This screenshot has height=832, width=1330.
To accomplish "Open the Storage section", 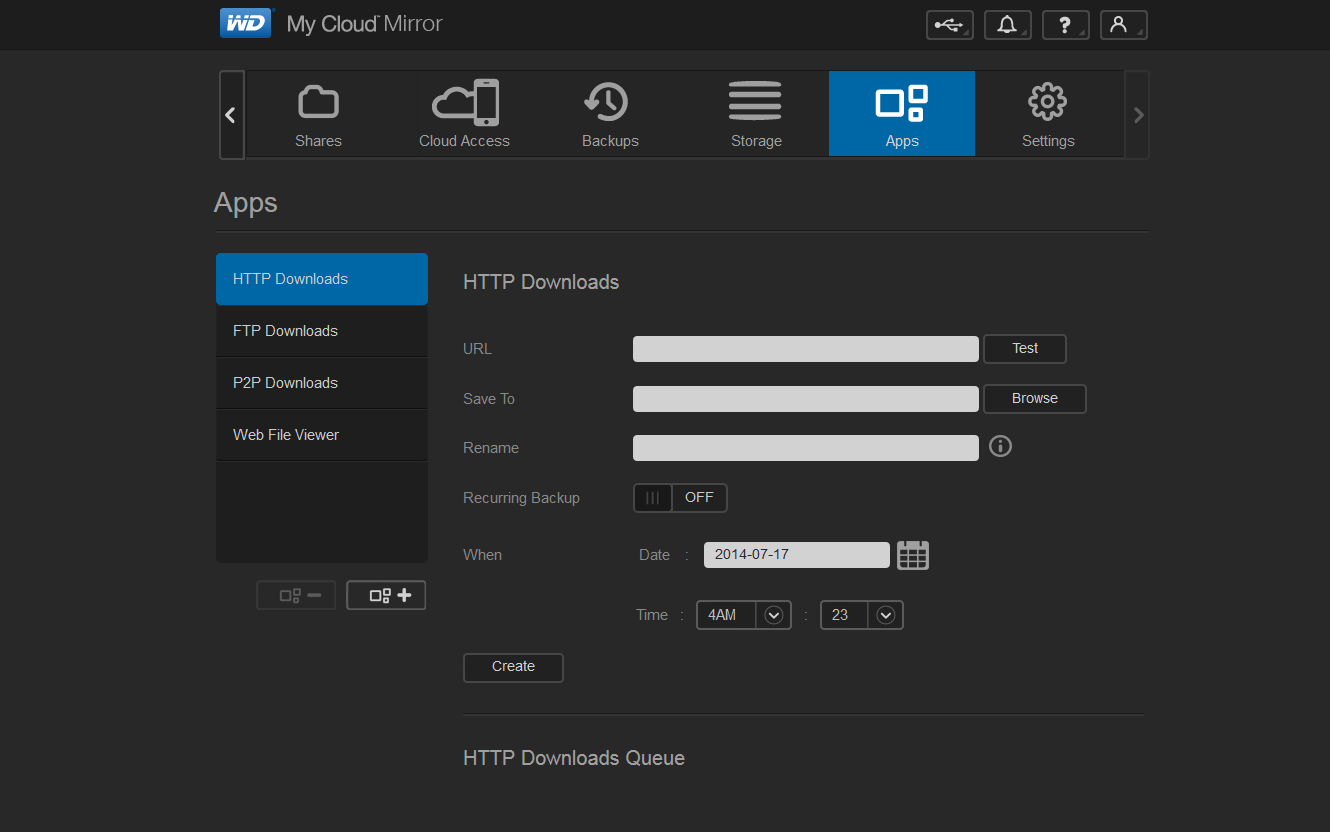I will pyautogui.click(x=756, y=114).
